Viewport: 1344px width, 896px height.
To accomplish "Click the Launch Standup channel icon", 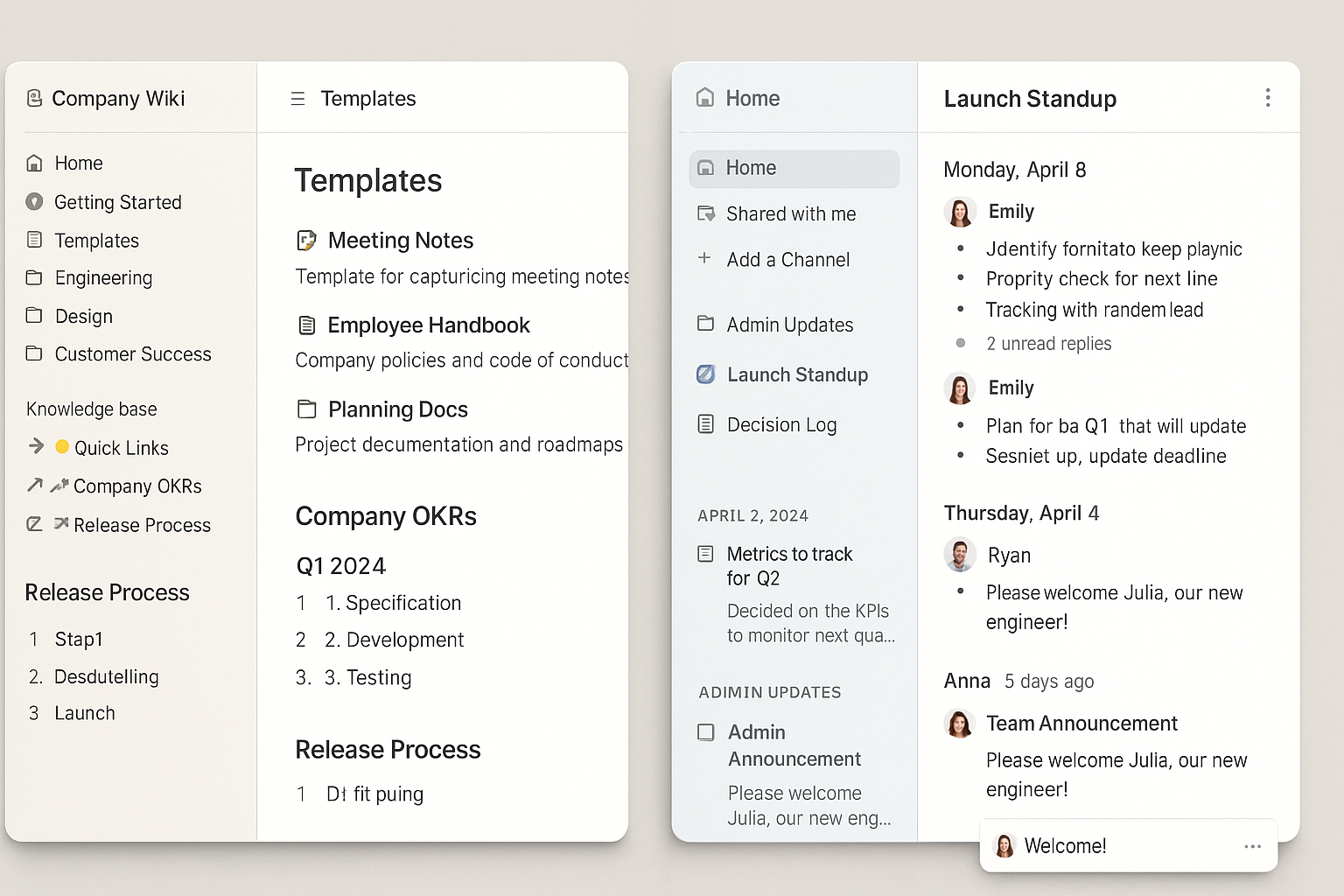I will [705, 374].
